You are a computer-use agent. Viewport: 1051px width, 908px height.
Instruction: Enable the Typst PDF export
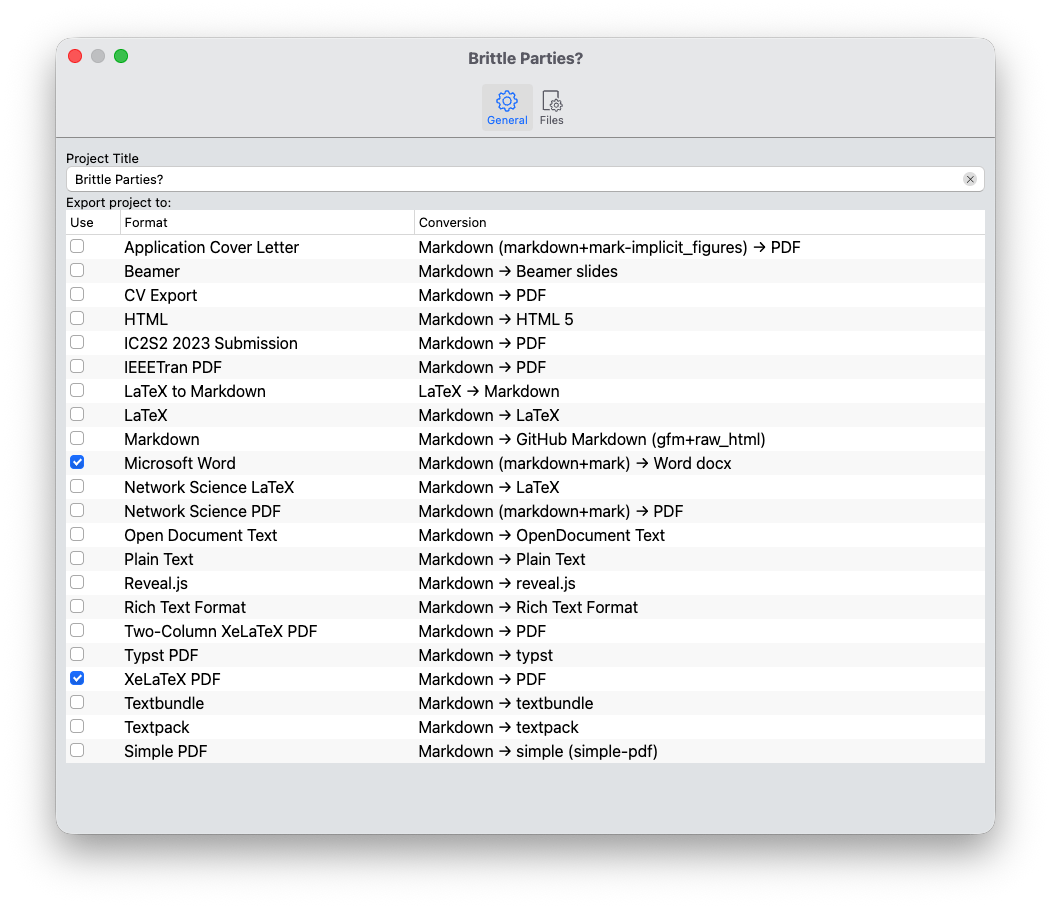pyautogui.click(x=77, y=654)
